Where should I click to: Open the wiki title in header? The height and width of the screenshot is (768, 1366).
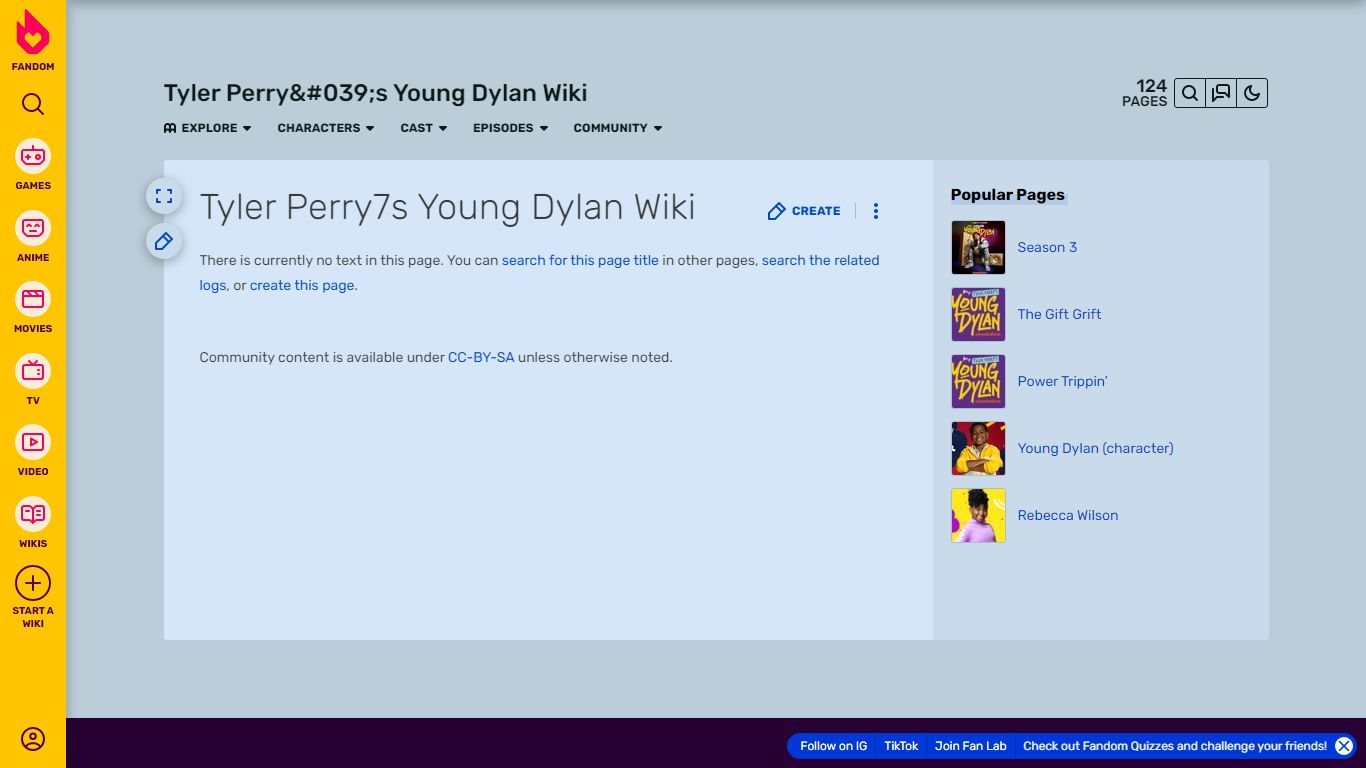[376, 93]
